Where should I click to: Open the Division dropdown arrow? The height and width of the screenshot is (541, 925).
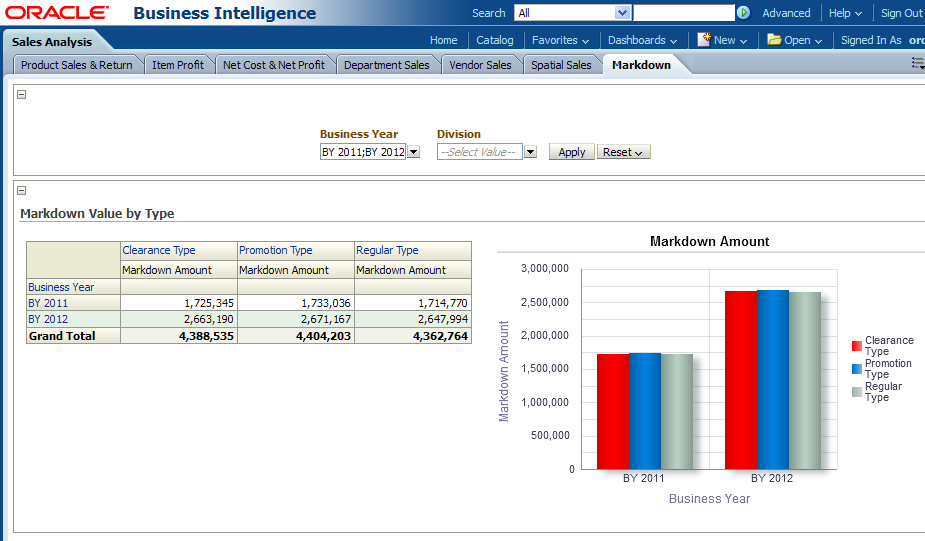(531, 152)
